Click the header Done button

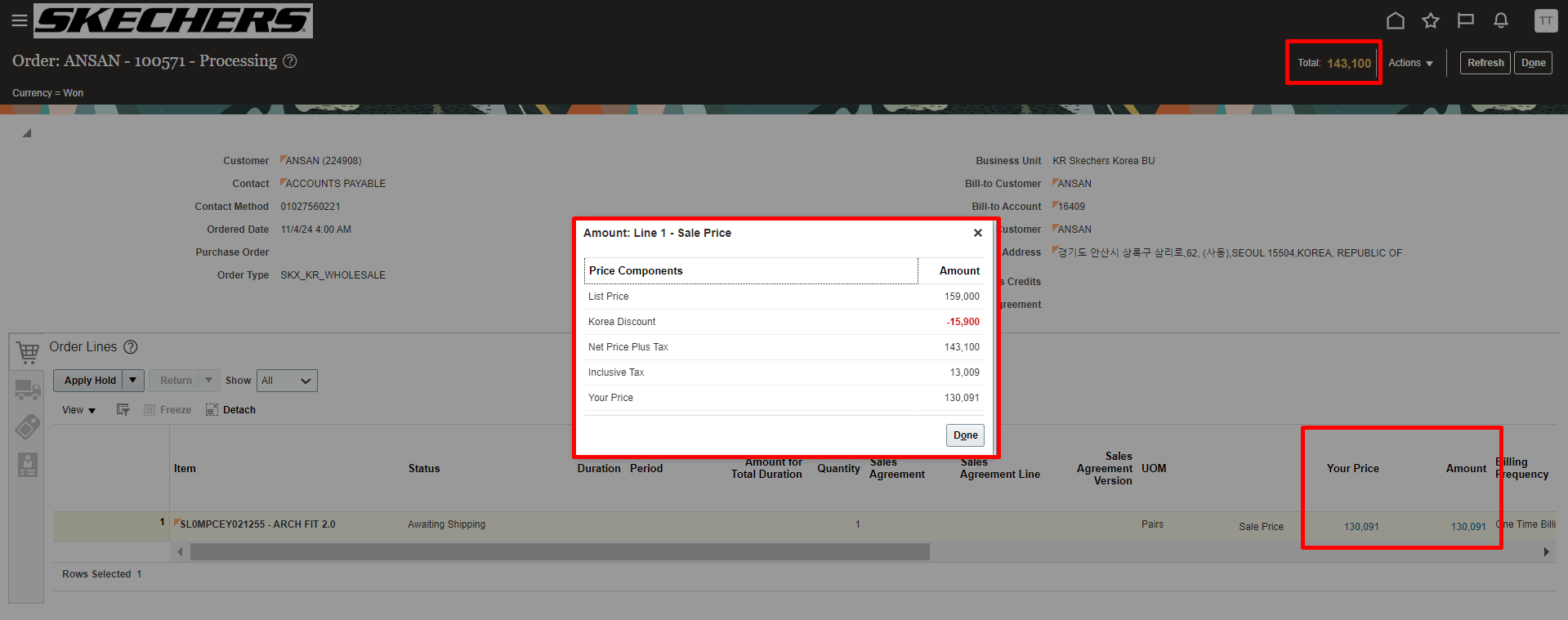[1533, 63]
